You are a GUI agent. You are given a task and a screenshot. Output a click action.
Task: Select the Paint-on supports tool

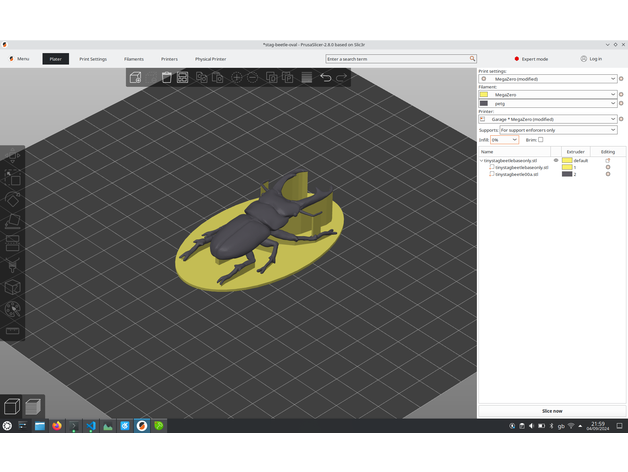click(x=13, y=265)
